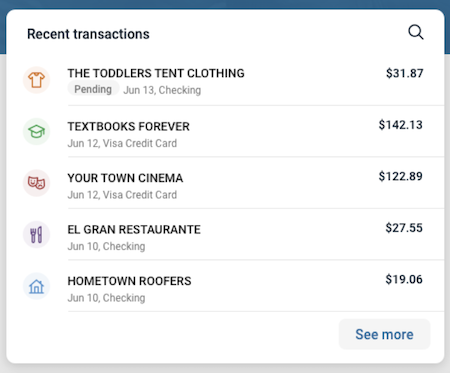Click the blue house home category icon
Image resolution: width=450 pixels, height=373 pixels.
tap(36, 286)
